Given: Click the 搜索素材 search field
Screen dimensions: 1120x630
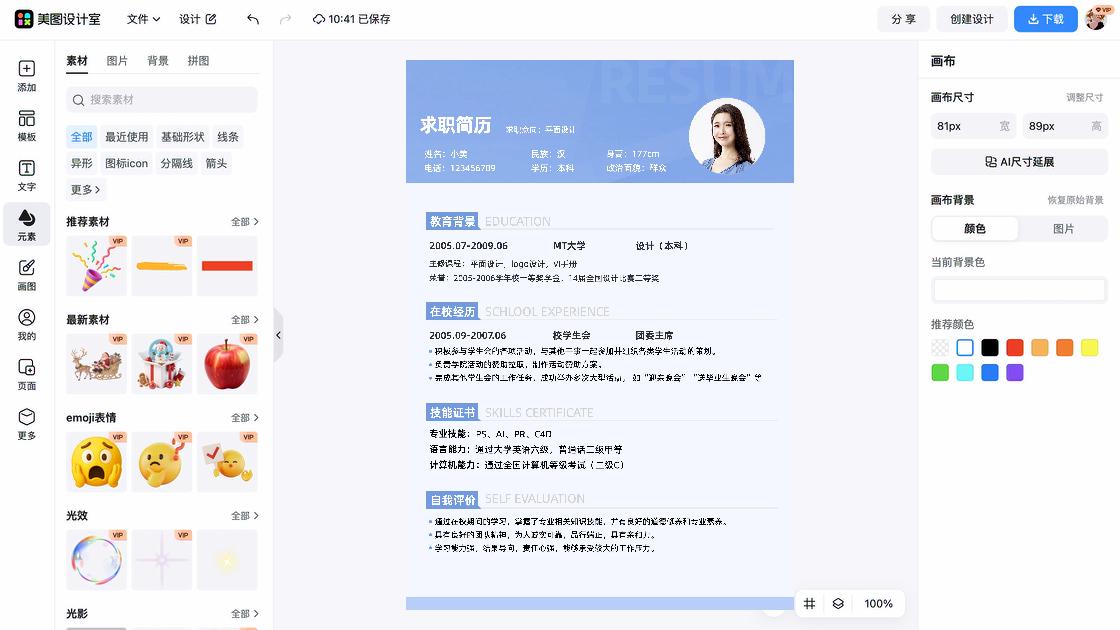Looking at the screenshot, I should 162,100.
